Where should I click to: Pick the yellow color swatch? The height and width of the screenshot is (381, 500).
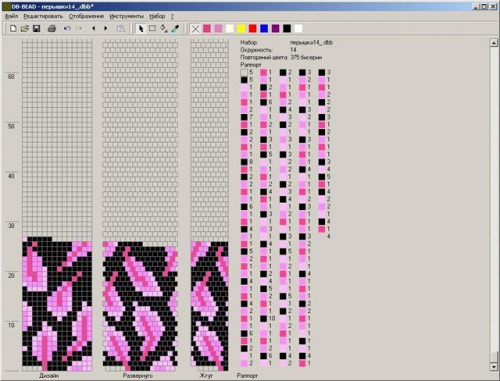pyautogui.click(x=241, y=29)
